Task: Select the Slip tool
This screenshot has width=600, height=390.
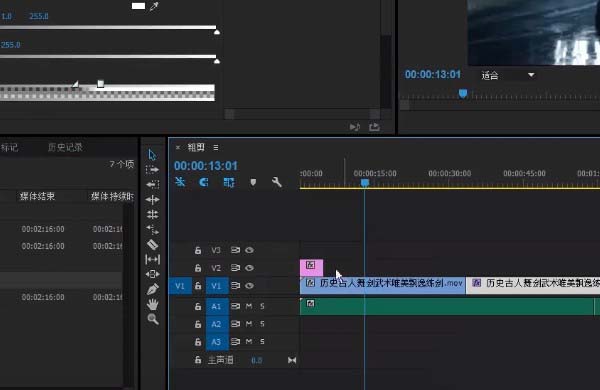Action: 152,259
